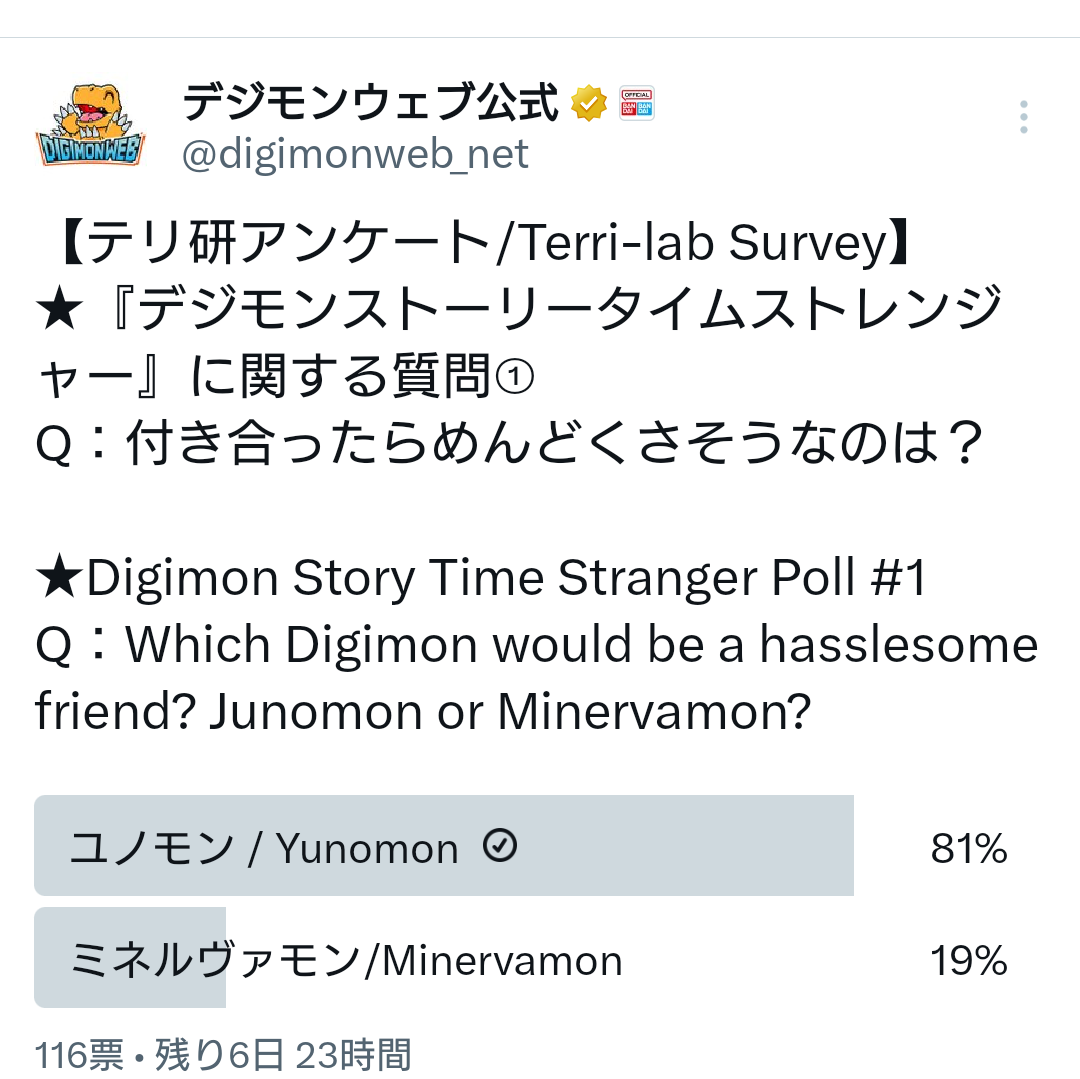The width and height of the screenshot is (1080, 1079).
Task: Click the 81% poll result percentage
Action: click(968, 849)
